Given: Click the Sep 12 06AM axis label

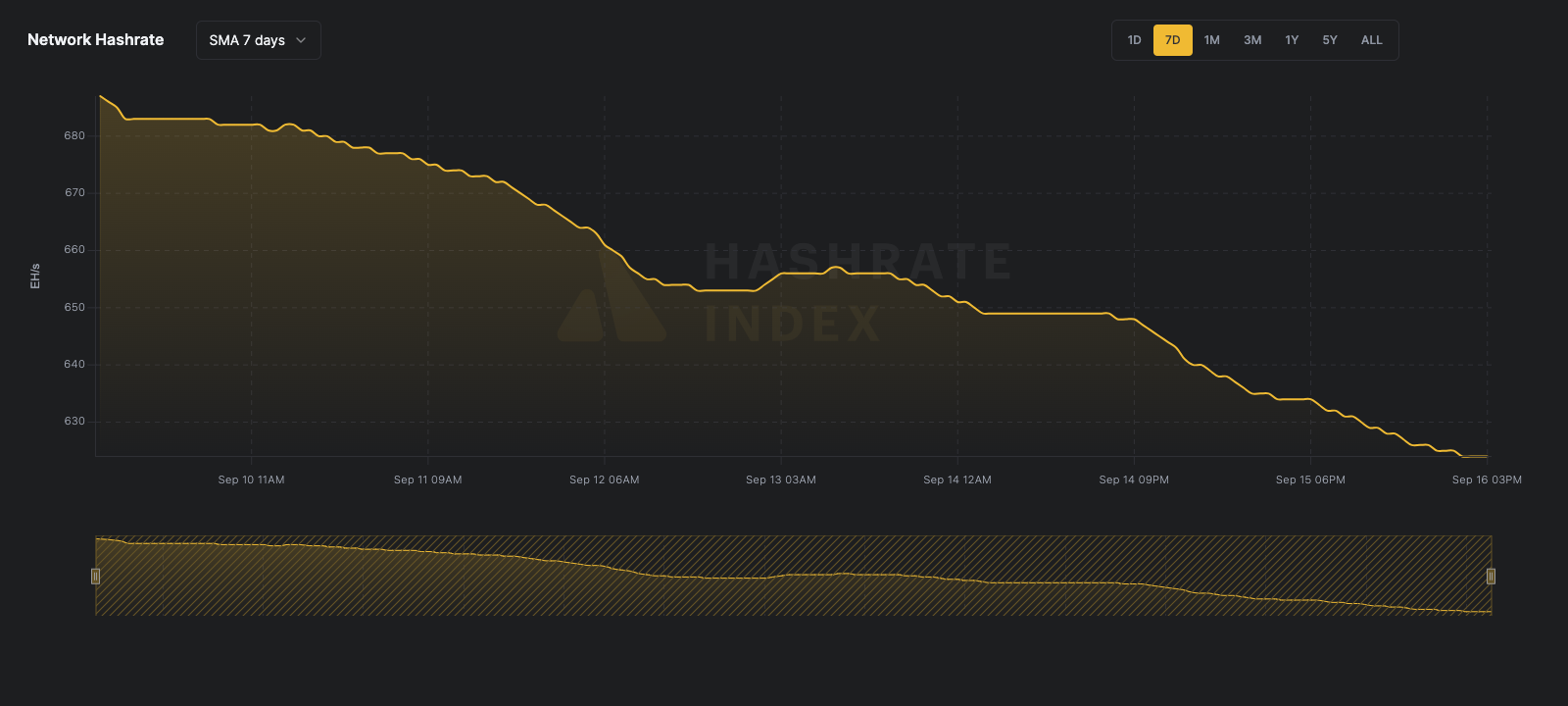Looking at the screenshot, I should pyautogui.click(x=605, y=479).
